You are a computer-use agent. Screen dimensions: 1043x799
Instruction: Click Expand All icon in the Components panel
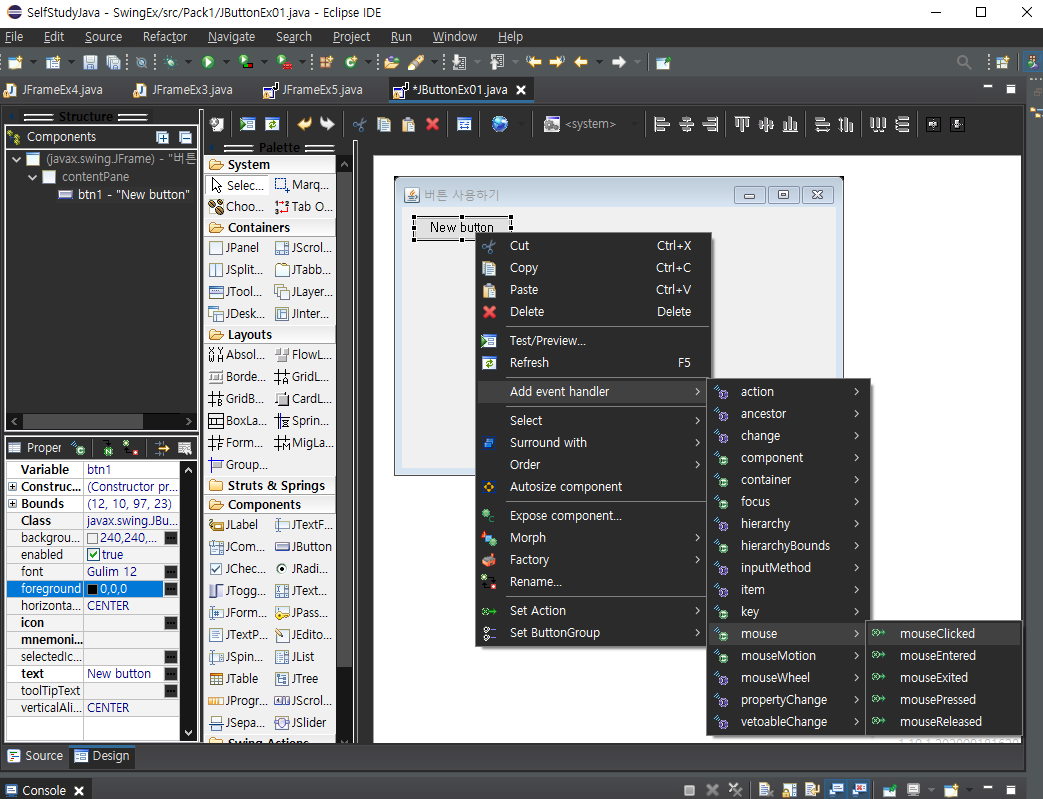162,137
